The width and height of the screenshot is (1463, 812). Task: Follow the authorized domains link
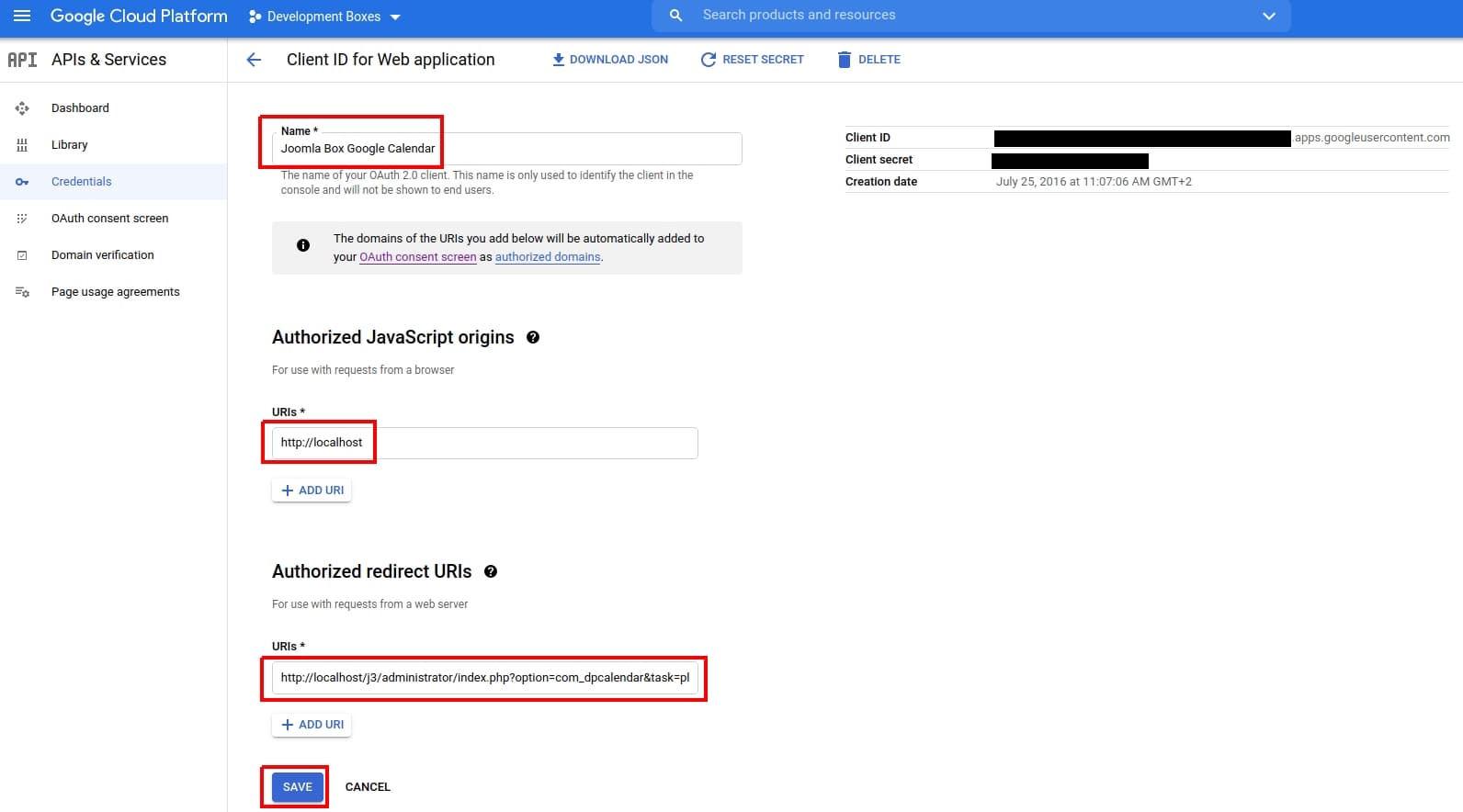click(548, 257)
